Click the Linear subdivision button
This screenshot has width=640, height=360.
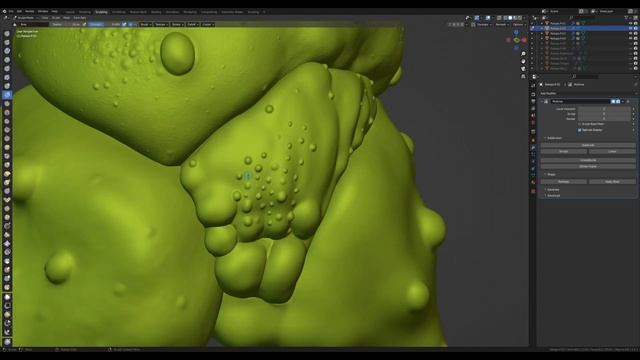612,151
